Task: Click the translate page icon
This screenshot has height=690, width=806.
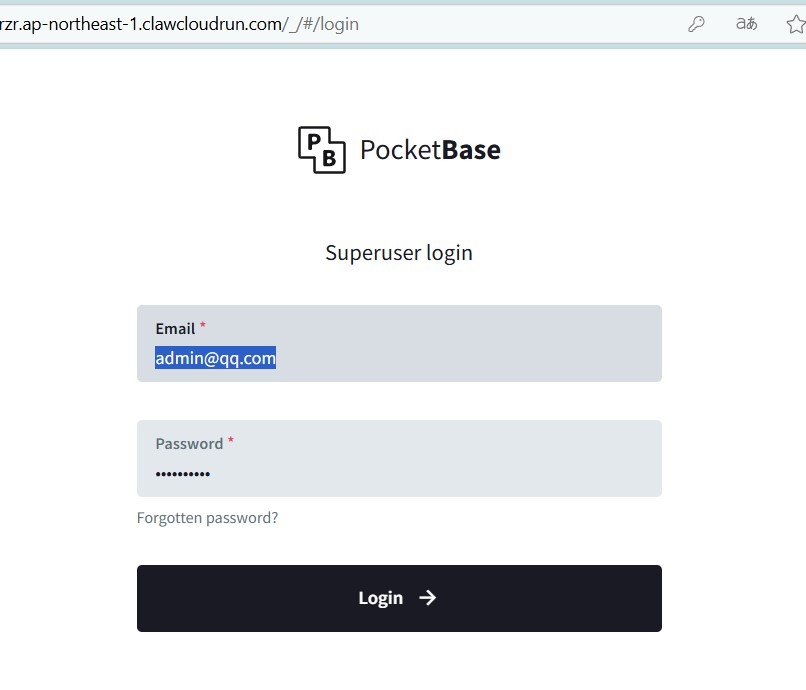Action: (746, 24)
